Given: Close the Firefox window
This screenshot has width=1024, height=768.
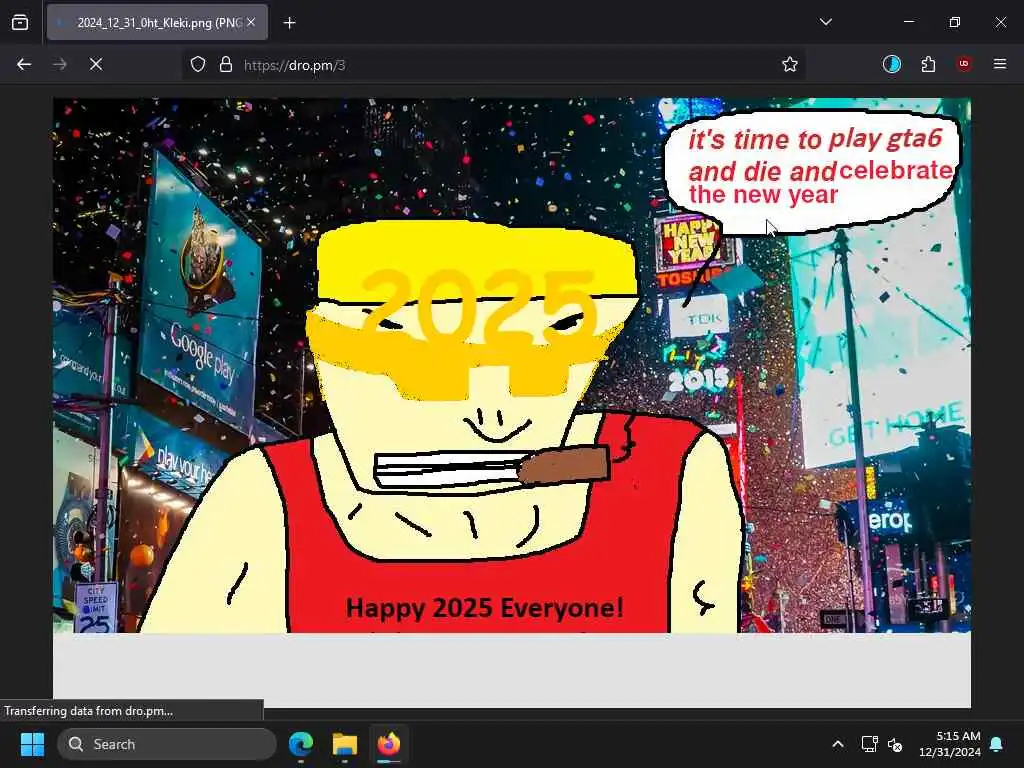Looking at the screenshot, I should pyautogui.click(x=1000, y=22).
